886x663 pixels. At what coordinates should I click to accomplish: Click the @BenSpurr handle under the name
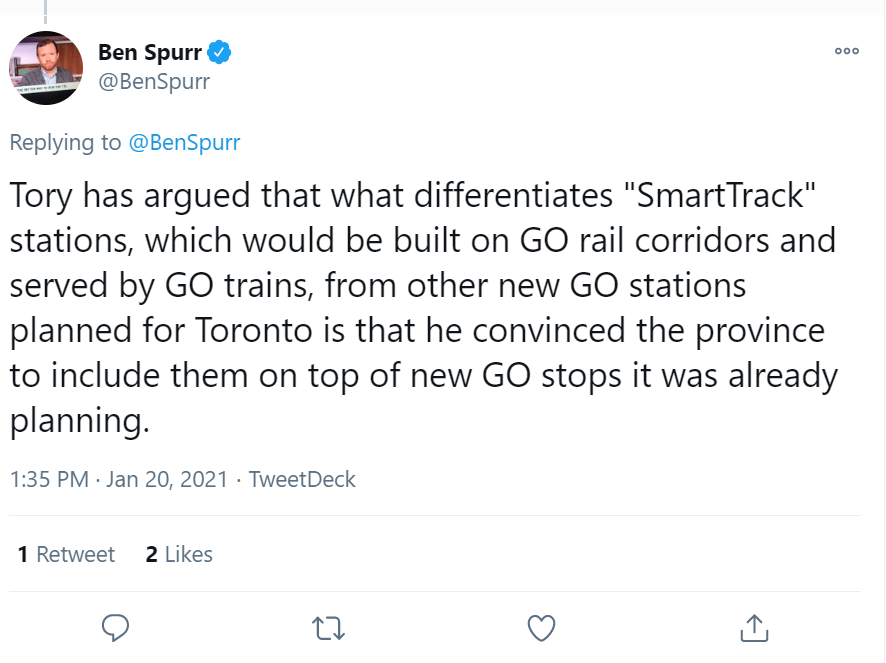tap(154, 82)
